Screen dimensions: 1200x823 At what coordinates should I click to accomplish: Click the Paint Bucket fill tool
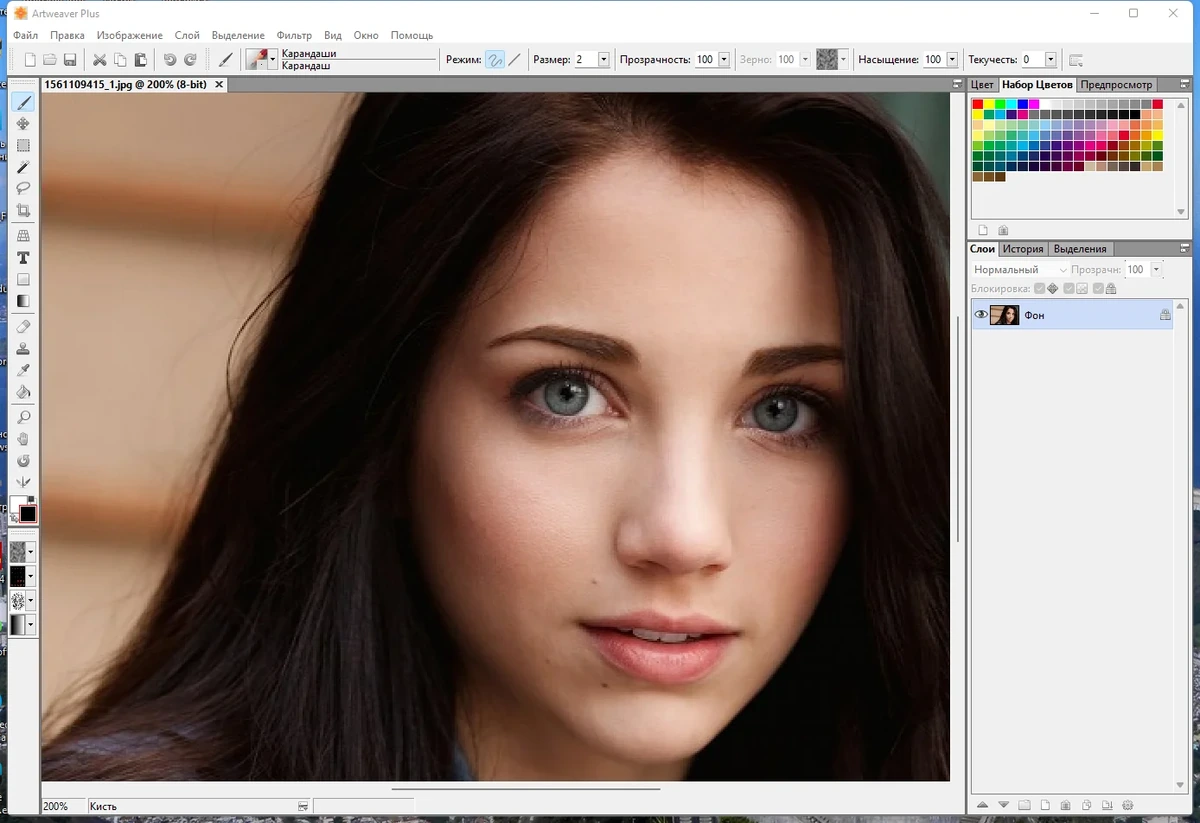click(23, 392)
